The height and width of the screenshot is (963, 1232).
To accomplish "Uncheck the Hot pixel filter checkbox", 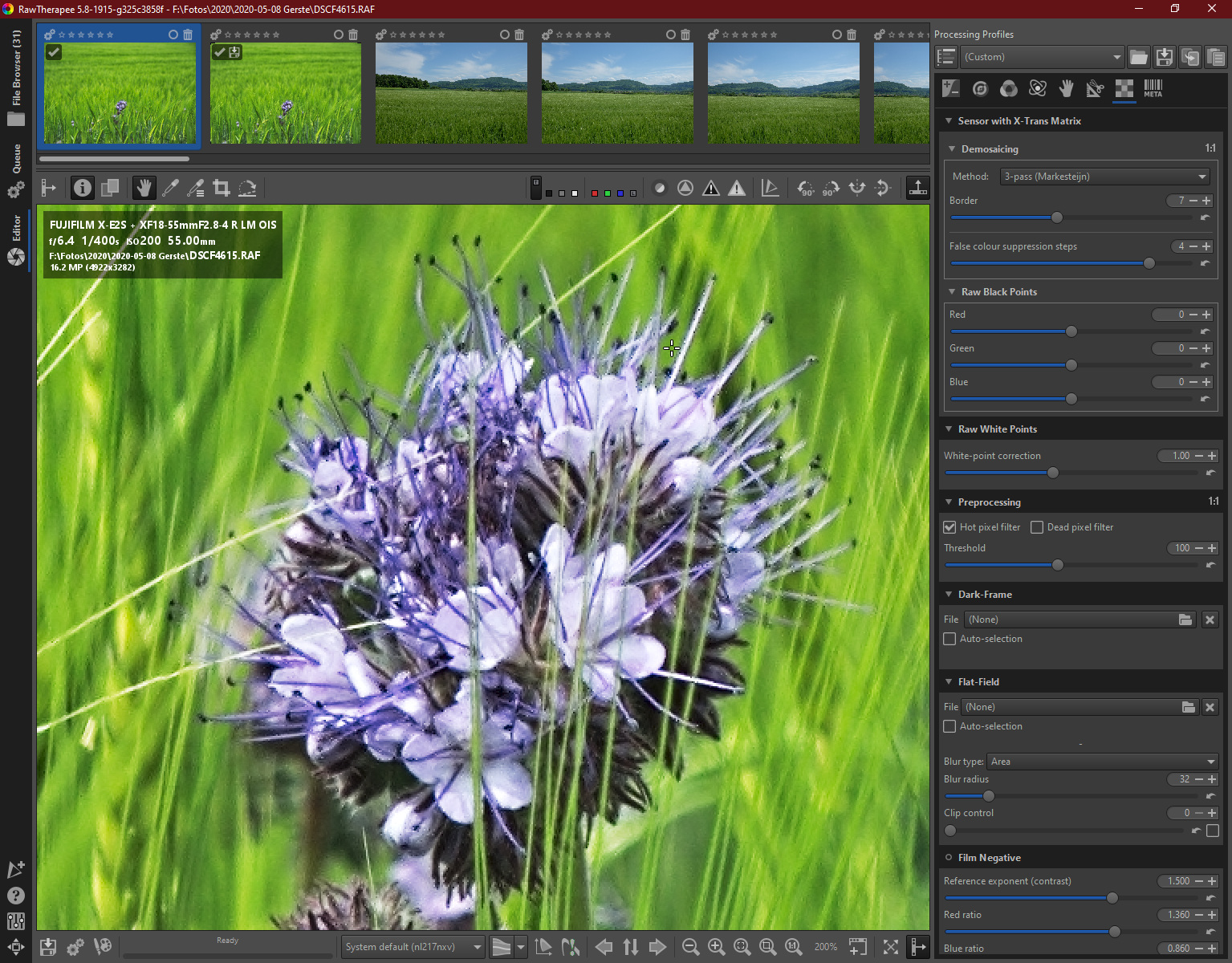I will pos(949,527).
